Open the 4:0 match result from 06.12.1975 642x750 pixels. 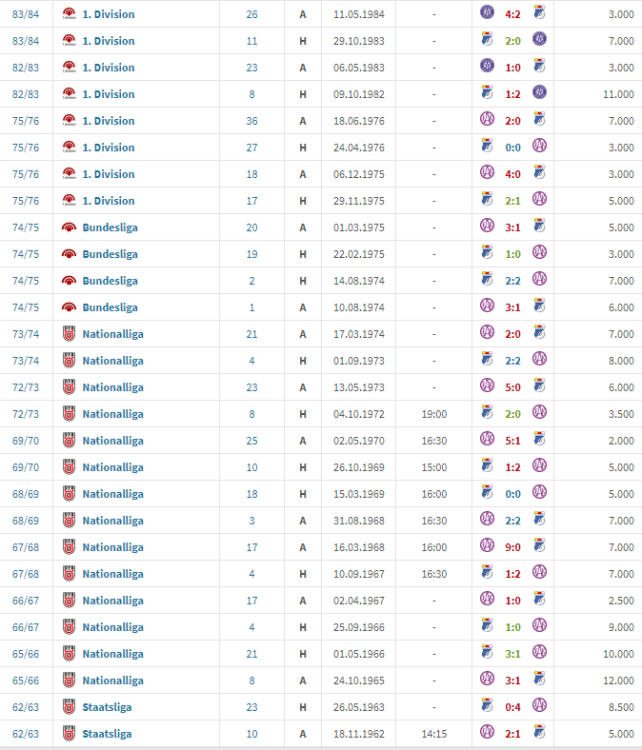513,174
